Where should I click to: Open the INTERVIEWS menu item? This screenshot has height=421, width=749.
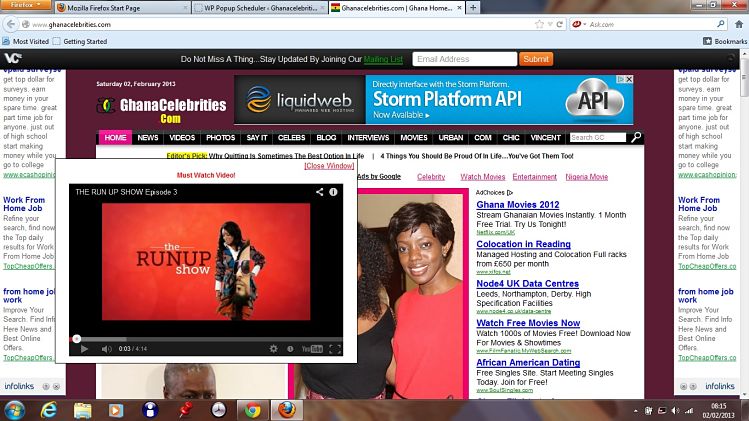point(368,138)
